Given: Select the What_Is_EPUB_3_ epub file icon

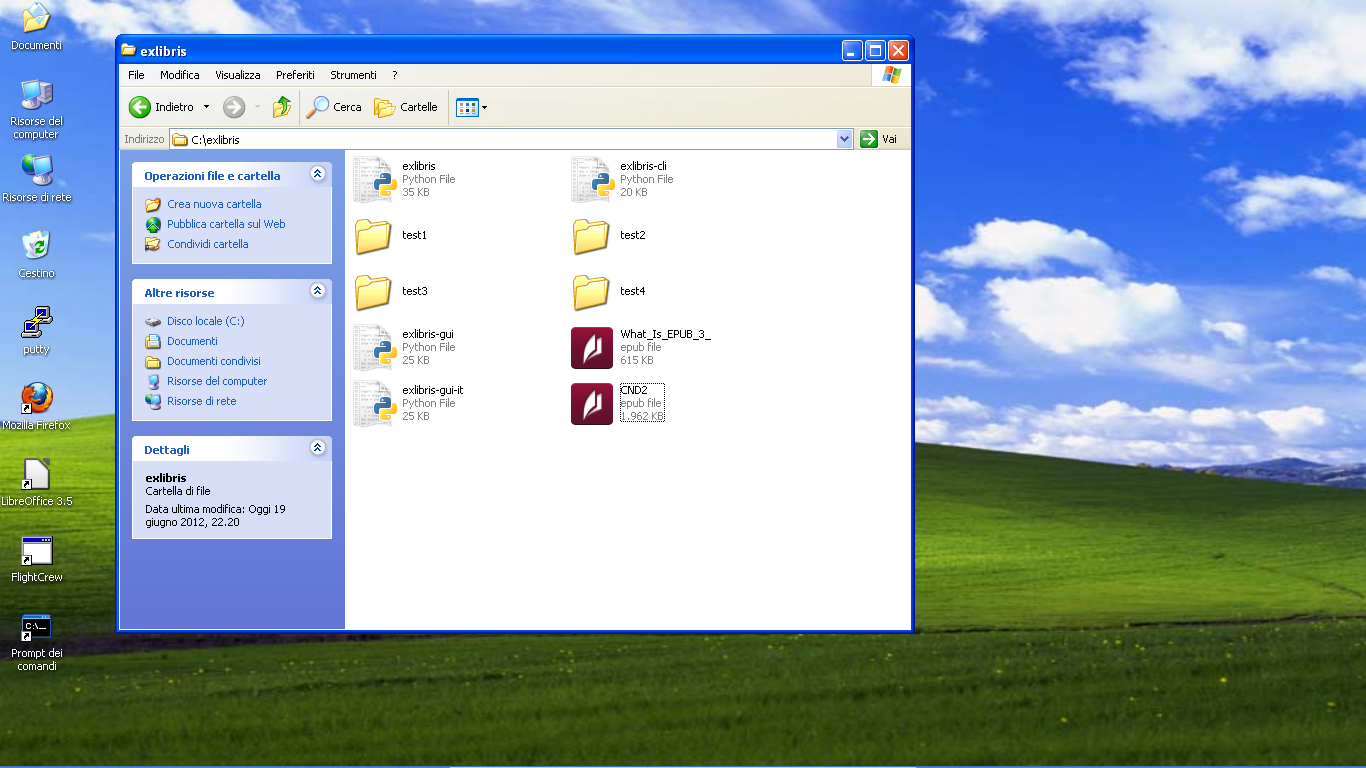Looking at the screenshot, I should coord(592,347).
